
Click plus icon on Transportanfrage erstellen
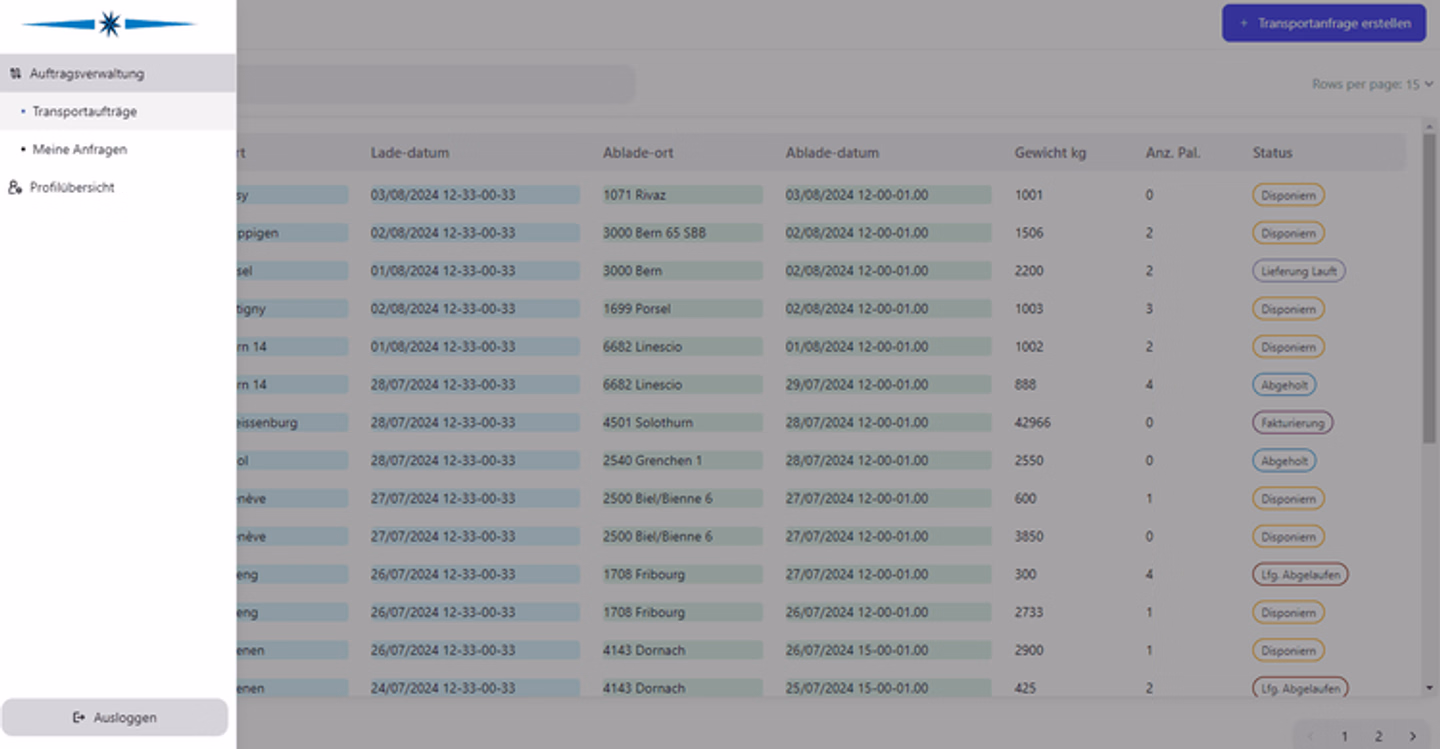click(x=1243, y=22)
